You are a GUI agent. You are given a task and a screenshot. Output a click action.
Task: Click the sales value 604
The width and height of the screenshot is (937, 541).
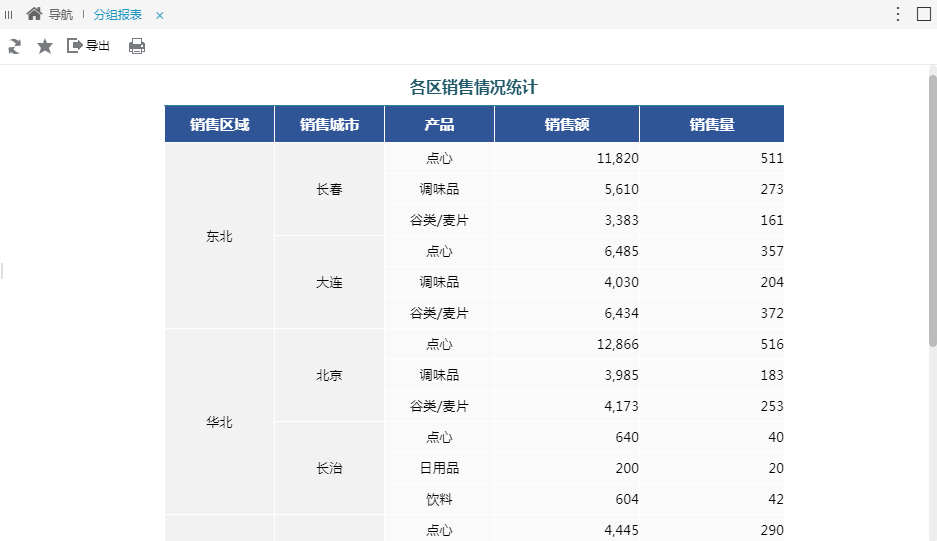pyautogui.click(x=627, y=499)
